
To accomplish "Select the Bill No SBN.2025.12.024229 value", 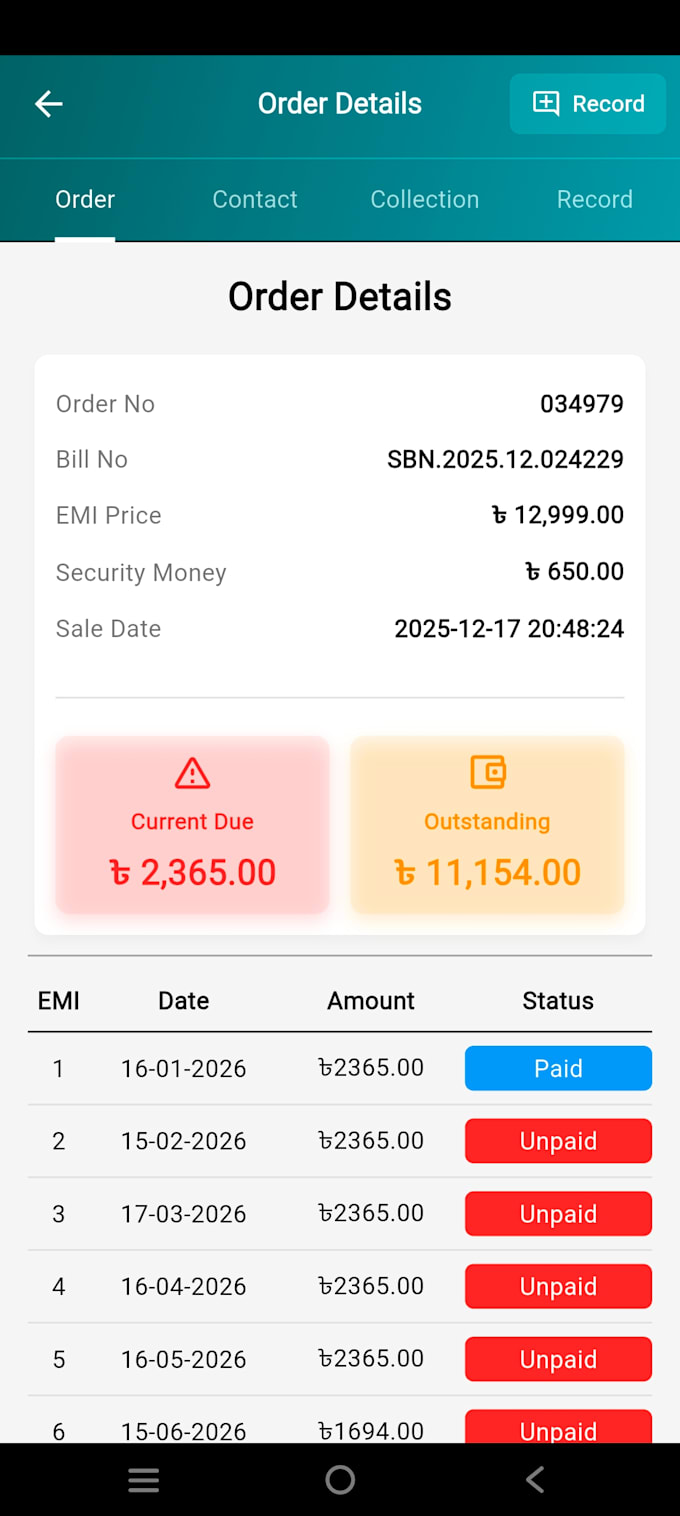I will (x=505, y=459).
